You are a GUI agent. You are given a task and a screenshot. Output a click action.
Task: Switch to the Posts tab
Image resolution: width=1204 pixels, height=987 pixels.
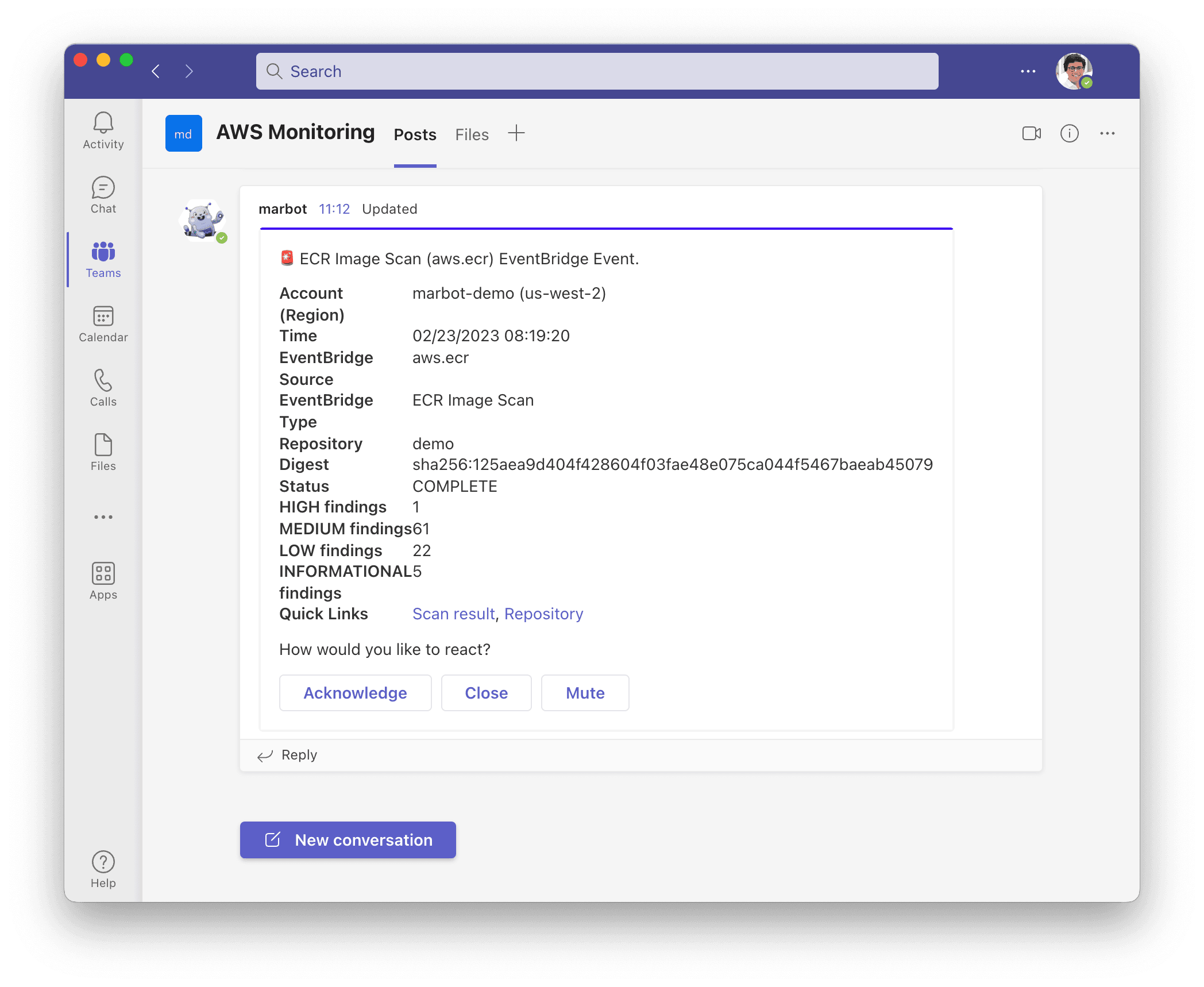pos(415,134)
